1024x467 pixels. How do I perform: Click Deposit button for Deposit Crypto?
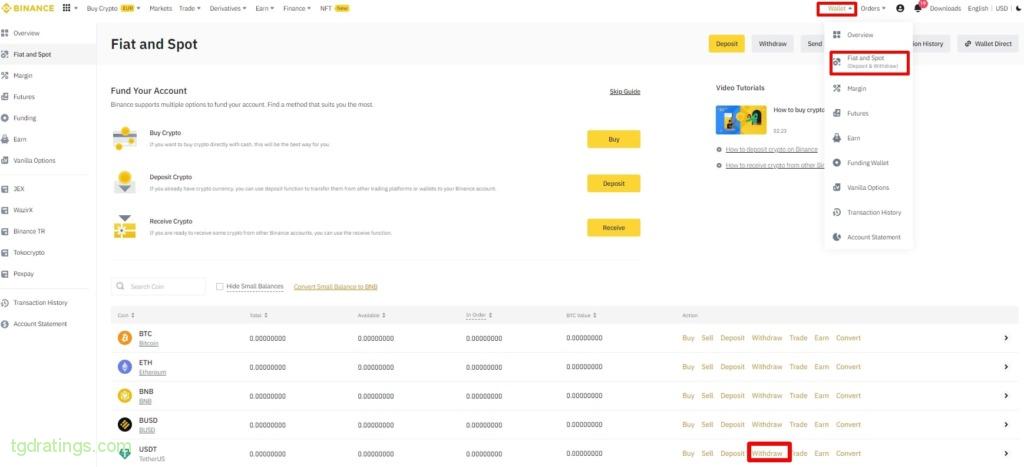[613, 184]
